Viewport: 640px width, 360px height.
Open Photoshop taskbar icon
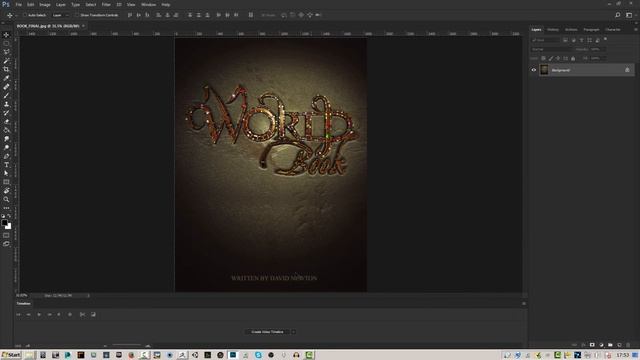233,355
